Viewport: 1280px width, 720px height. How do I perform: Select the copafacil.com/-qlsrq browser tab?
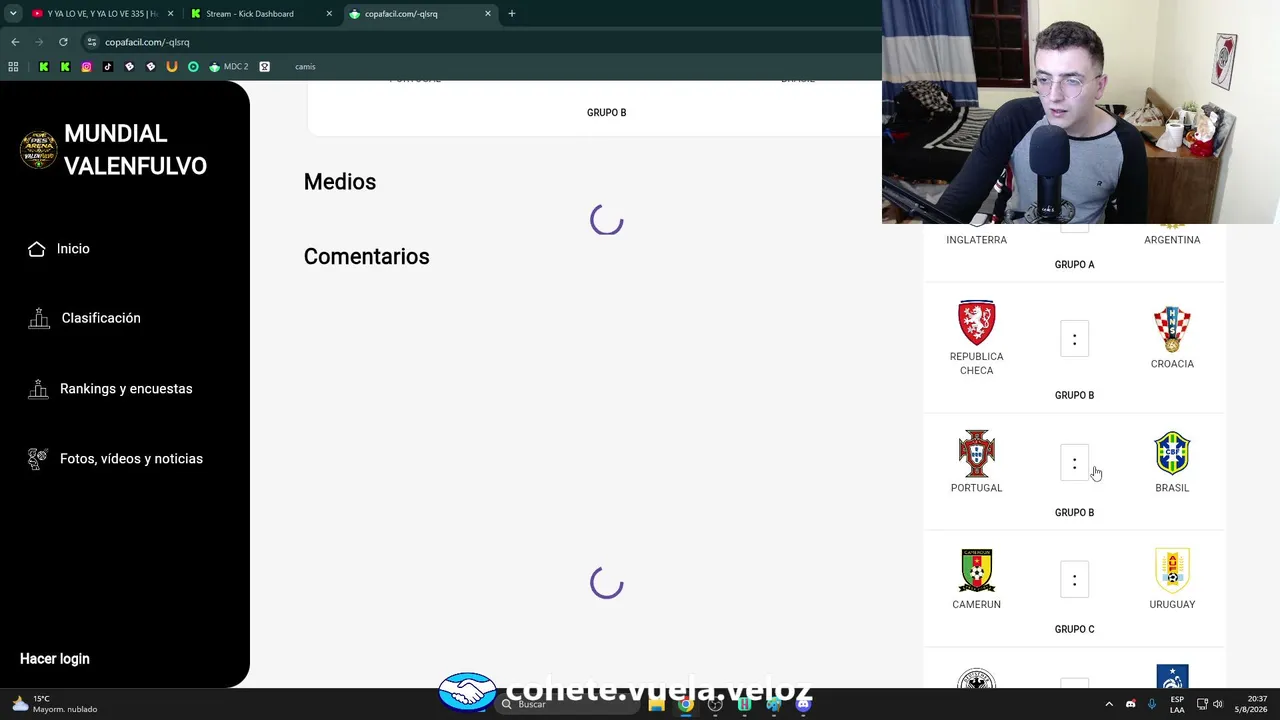click(x=420, y=14)
